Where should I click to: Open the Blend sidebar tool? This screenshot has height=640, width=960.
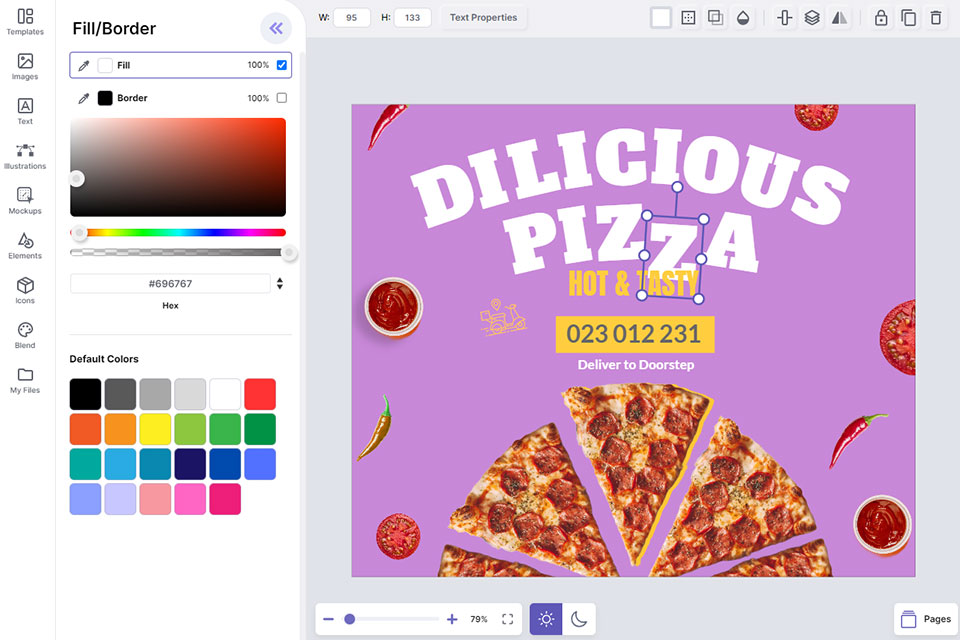click(25, 334)
